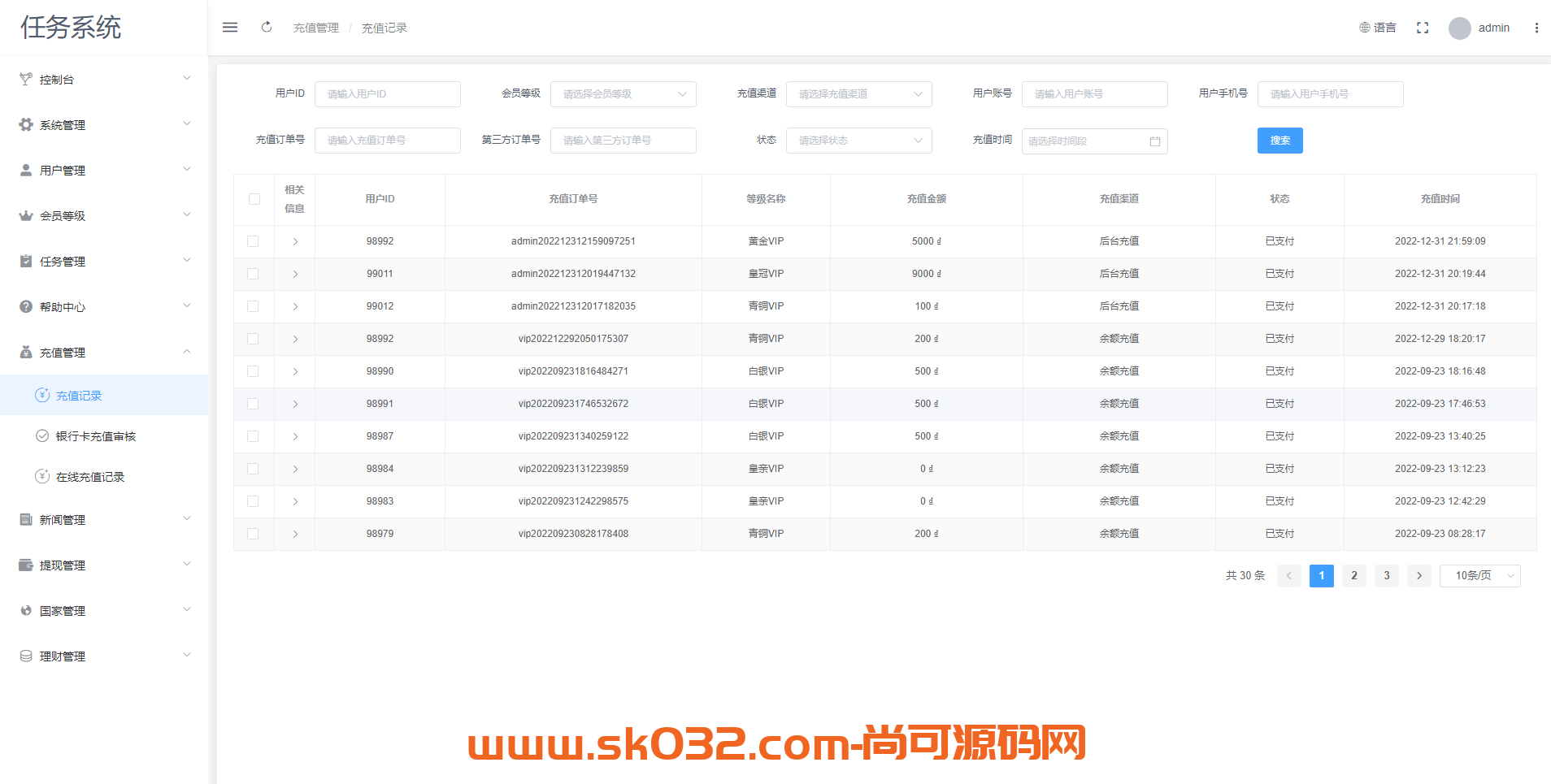The width and height of the screenshot is (1551, 784).
Task: Click page 1 button
Action: [1322, 576]
